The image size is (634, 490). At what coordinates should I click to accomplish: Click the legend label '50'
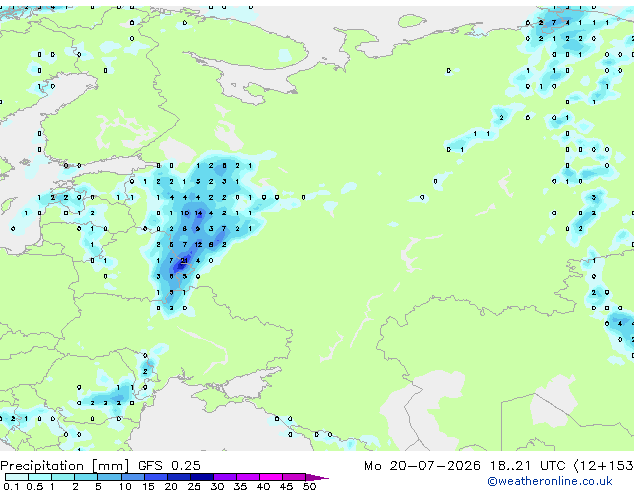pos(309,486)
